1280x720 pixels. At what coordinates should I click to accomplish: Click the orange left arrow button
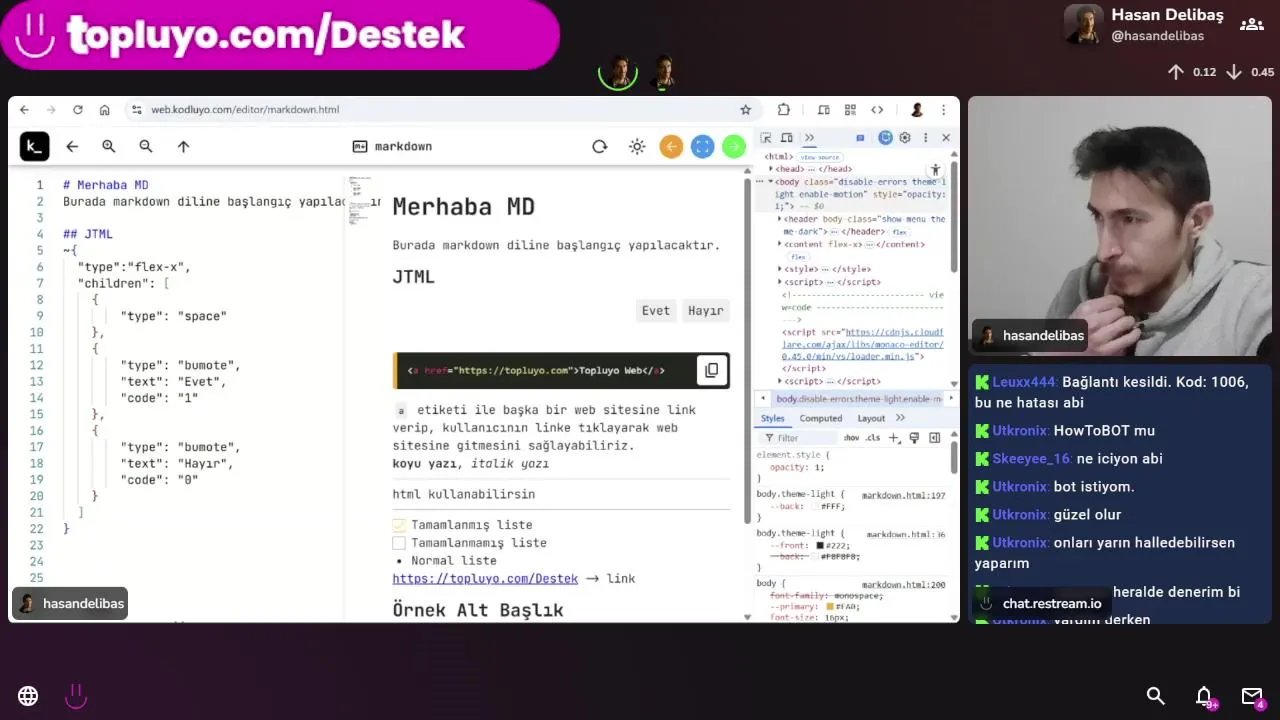coord(672,147)
